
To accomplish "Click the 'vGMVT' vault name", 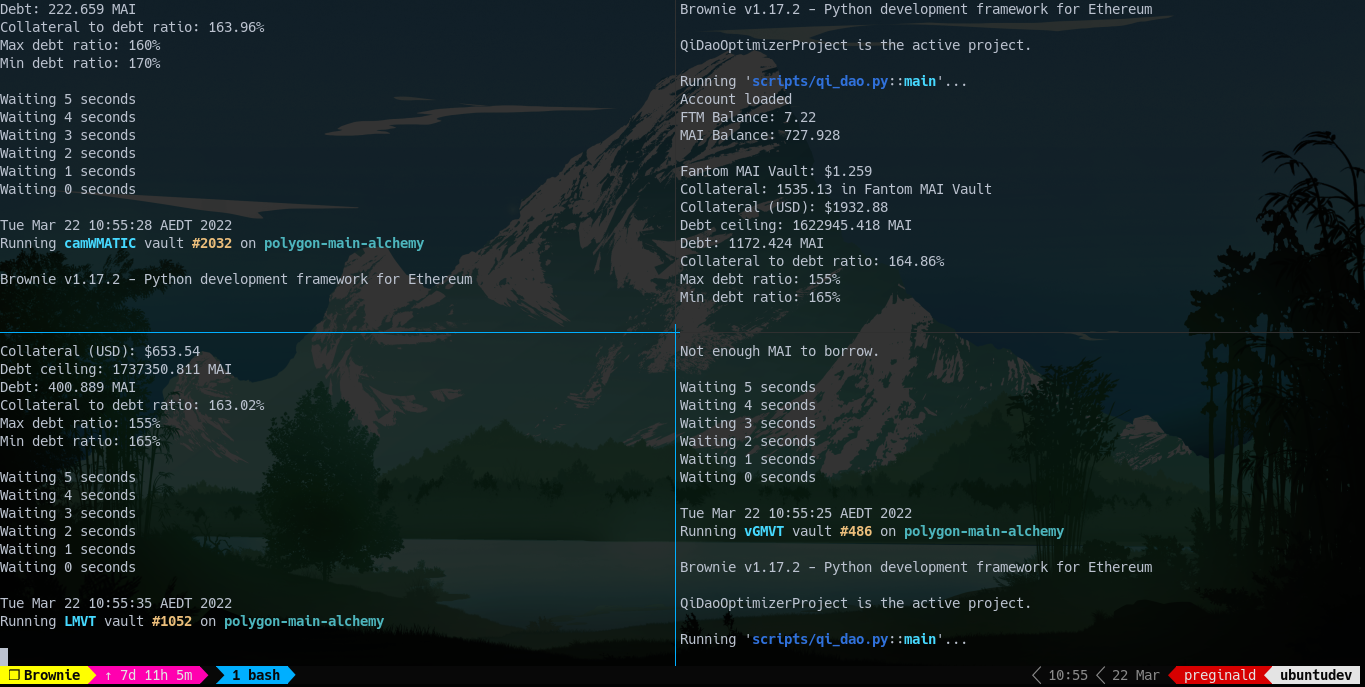I will point(764,531).
